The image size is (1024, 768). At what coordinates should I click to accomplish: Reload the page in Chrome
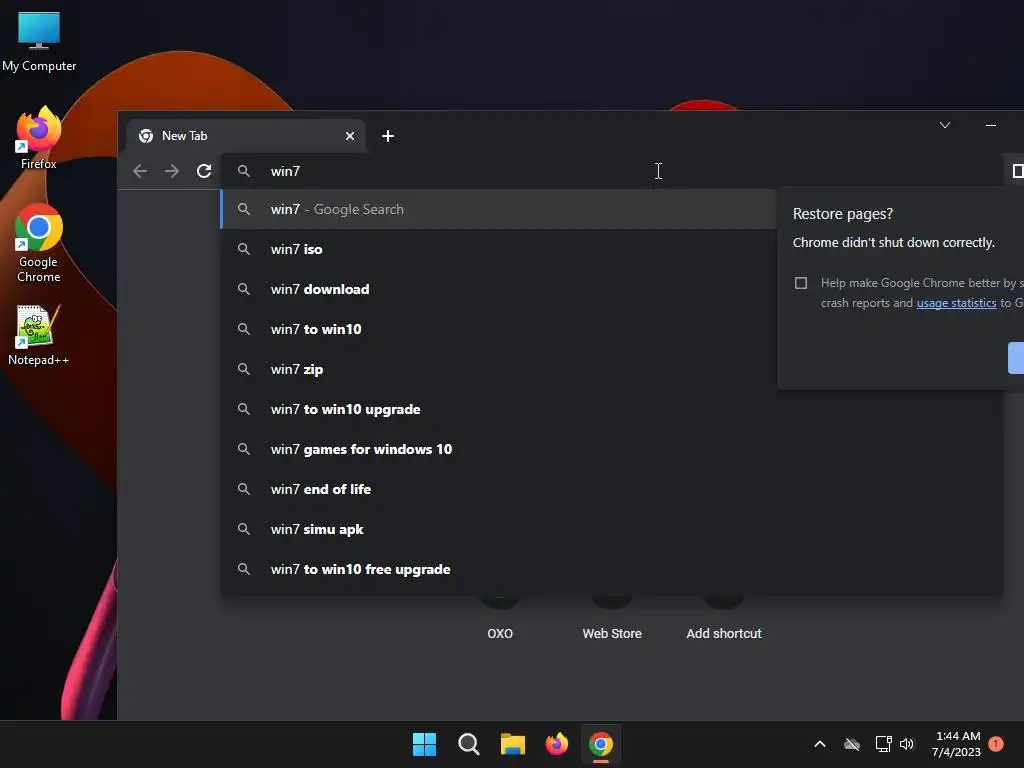(204, 171)
